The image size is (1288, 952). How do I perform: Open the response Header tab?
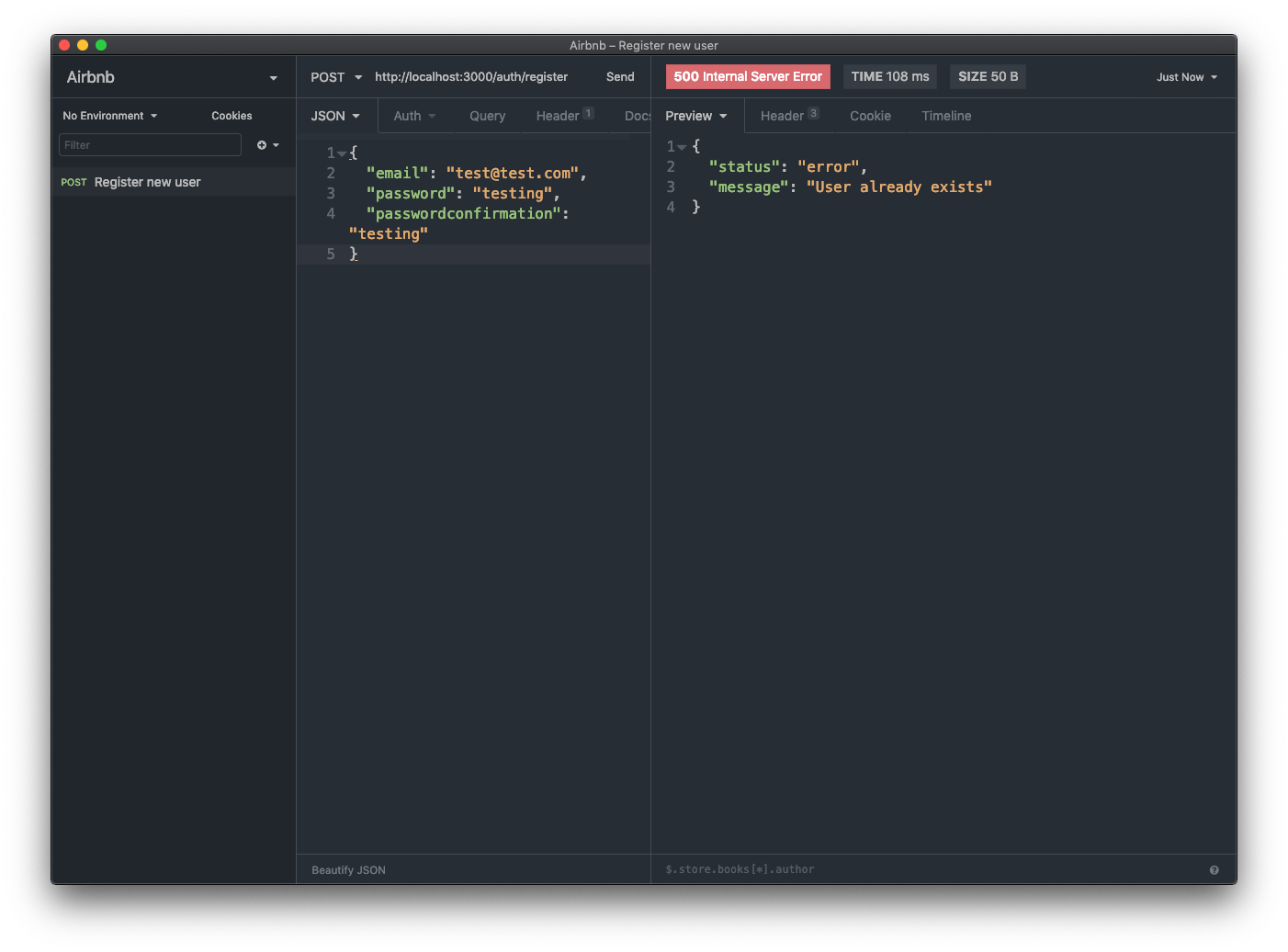(789, 116)
